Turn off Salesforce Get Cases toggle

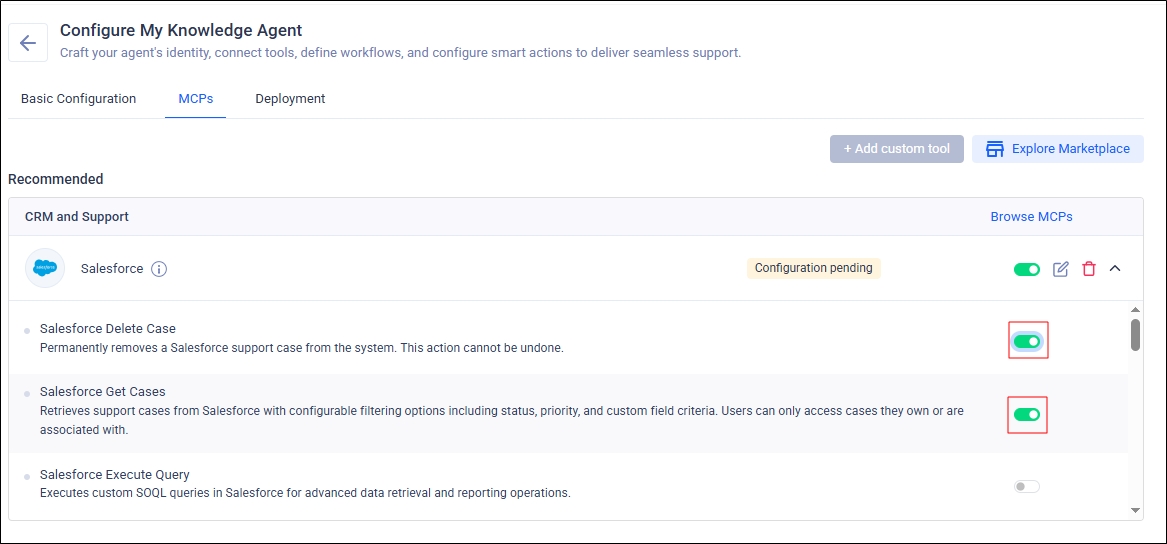(x=1027, y=414)
